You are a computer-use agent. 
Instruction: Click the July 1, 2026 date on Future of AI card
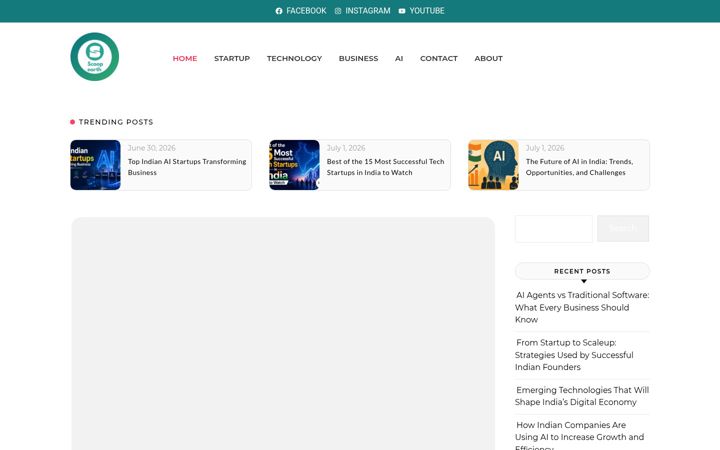point(545,148)
